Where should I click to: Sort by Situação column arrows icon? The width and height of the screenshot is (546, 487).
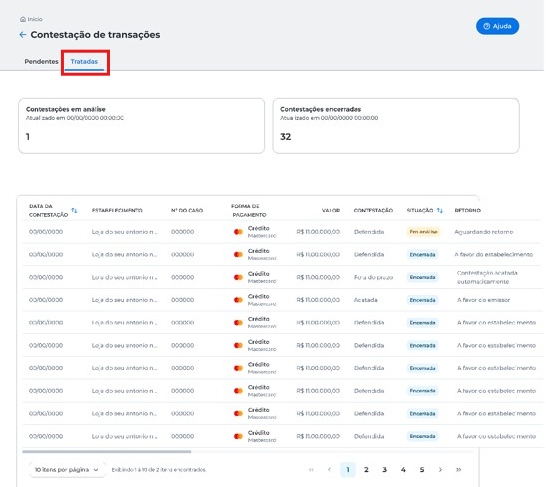(439, 210)
